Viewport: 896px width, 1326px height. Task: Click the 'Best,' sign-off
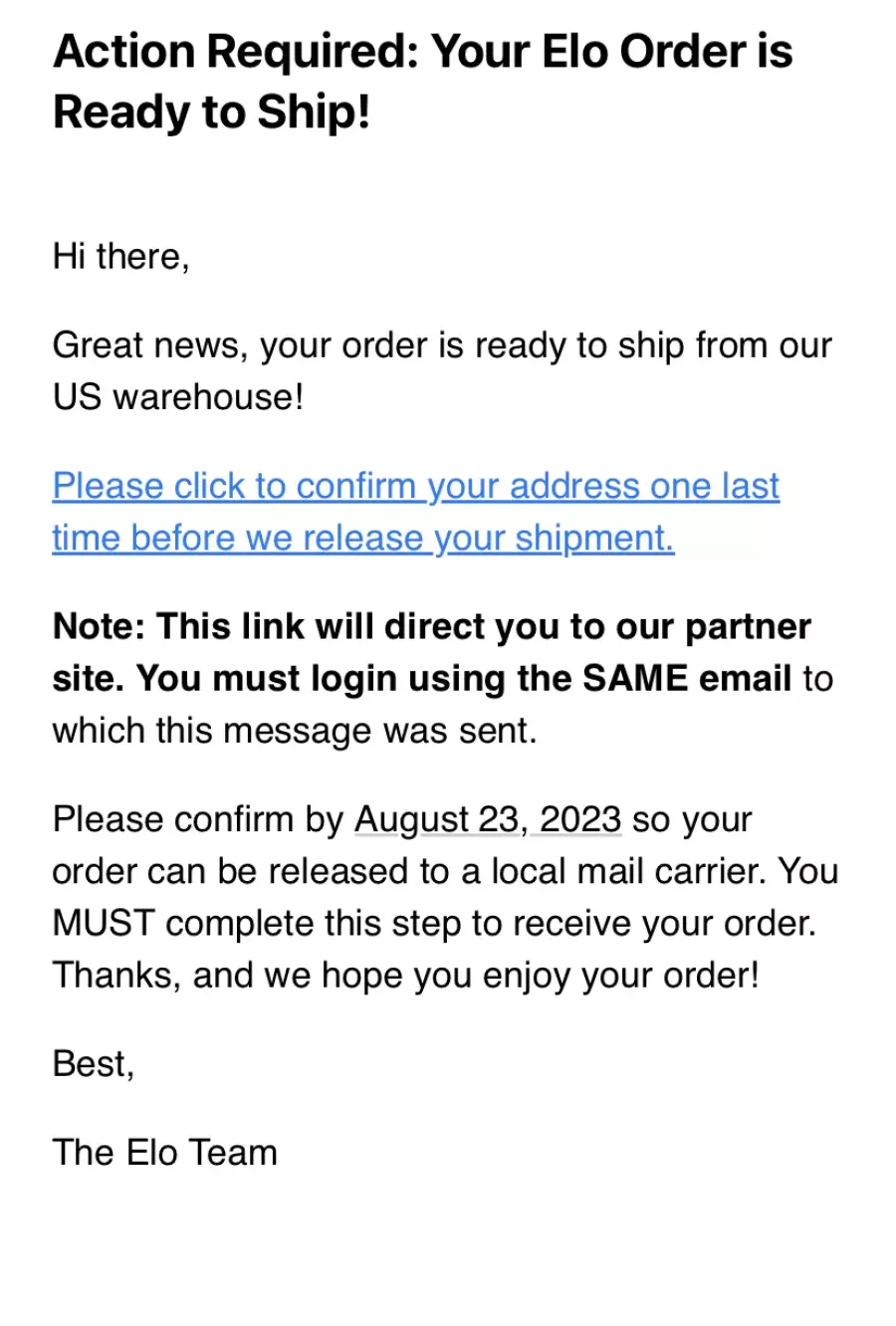(94, 1064)
